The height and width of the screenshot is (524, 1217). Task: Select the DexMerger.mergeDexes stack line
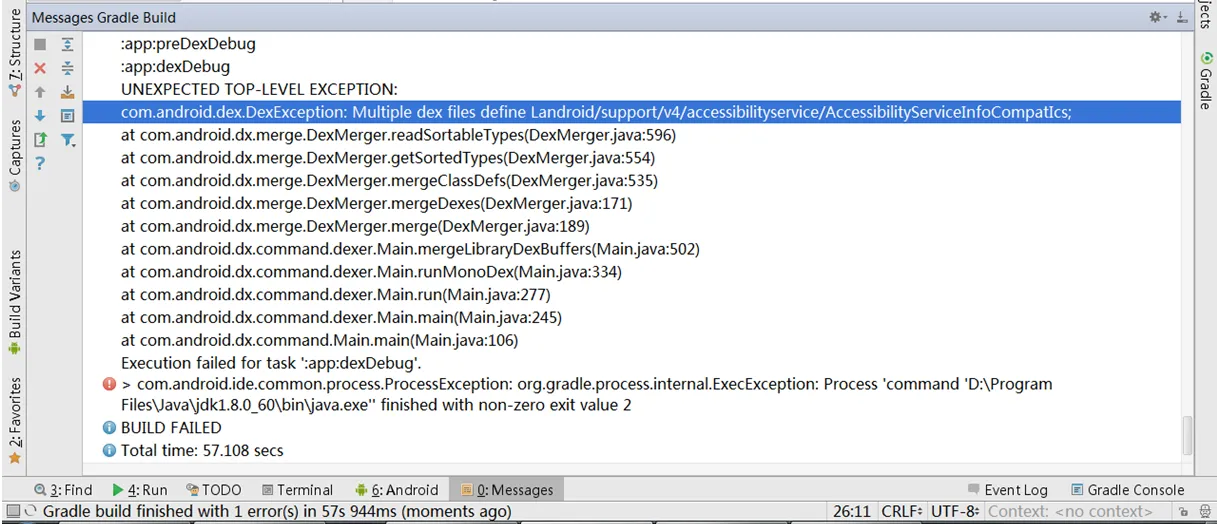click(x=376, y=203)
